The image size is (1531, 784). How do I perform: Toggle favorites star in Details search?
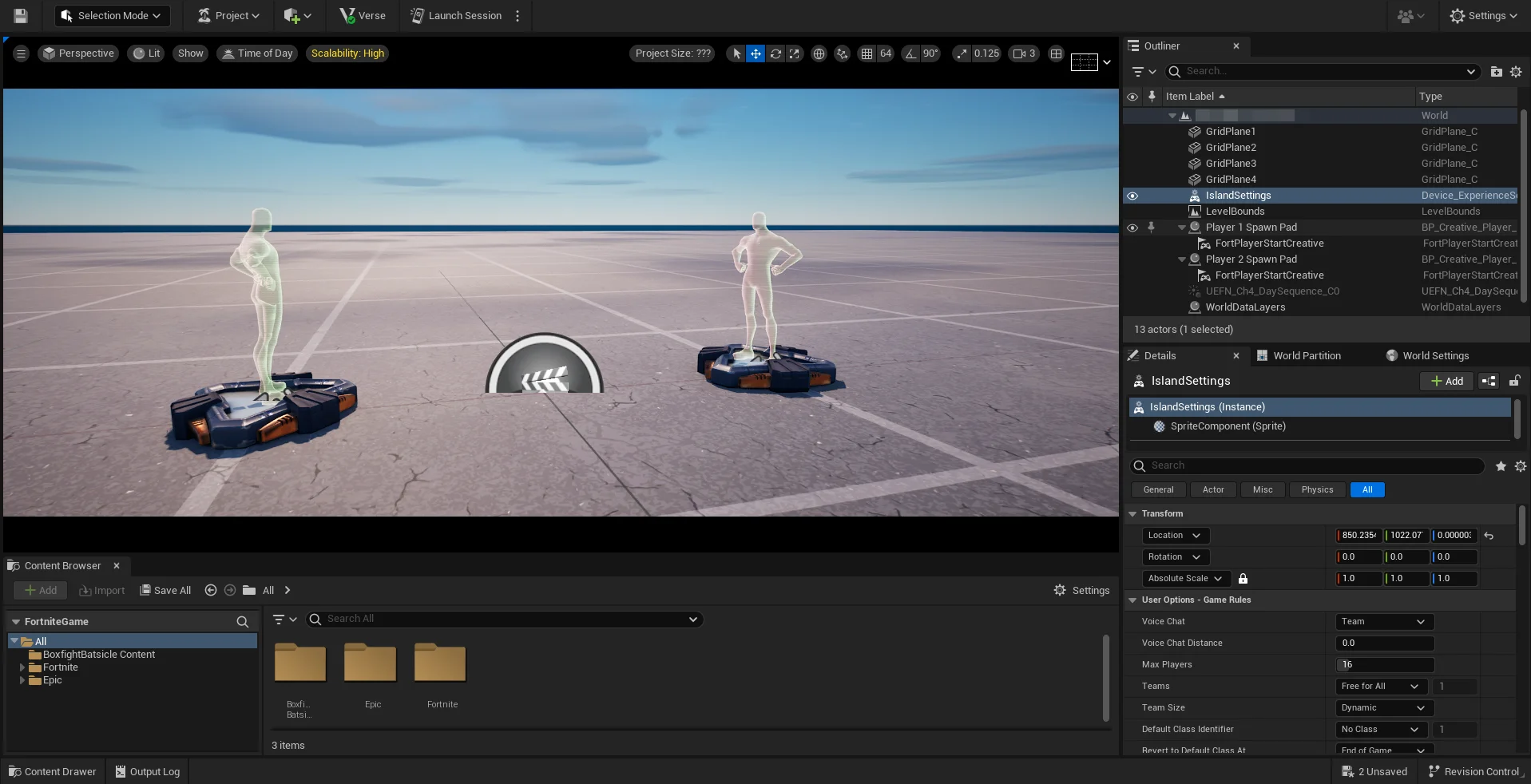pos(1501,466)
